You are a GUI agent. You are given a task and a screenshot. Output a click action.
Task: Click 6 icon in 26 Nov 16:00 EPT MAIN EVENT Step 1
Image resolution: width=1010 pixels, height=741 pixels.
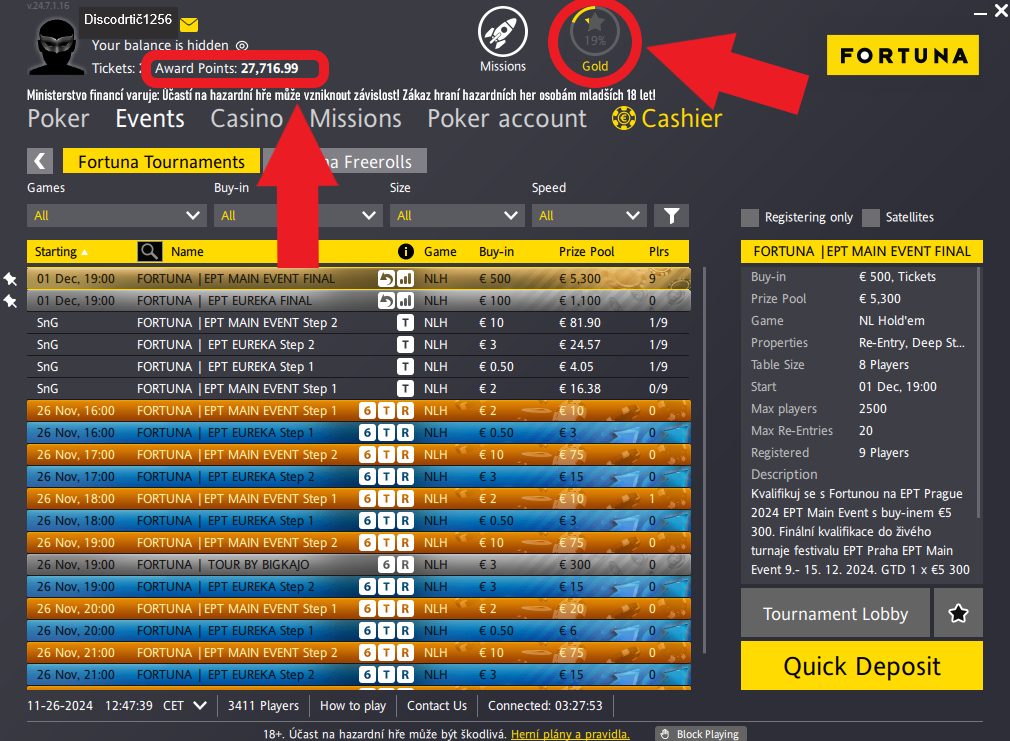pyautogui.click(x=367, y=411)
